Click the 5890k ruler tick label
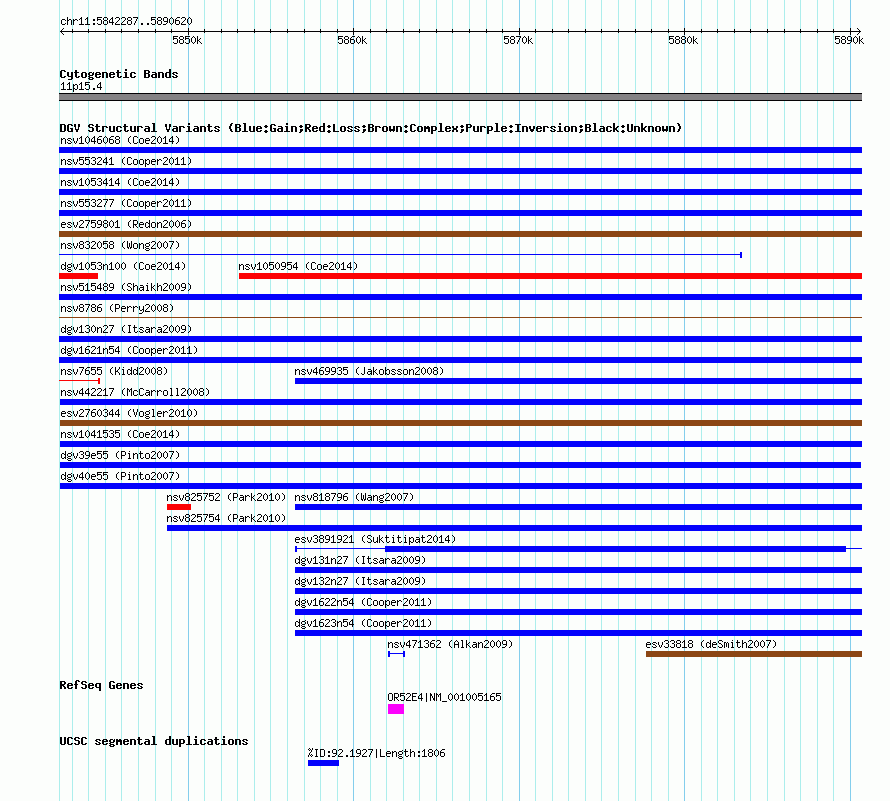 (x=849, y=40)
